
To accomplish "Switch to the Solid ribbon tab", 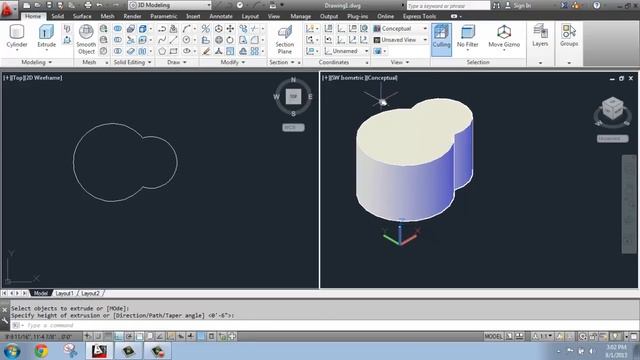I will (58, 16).
